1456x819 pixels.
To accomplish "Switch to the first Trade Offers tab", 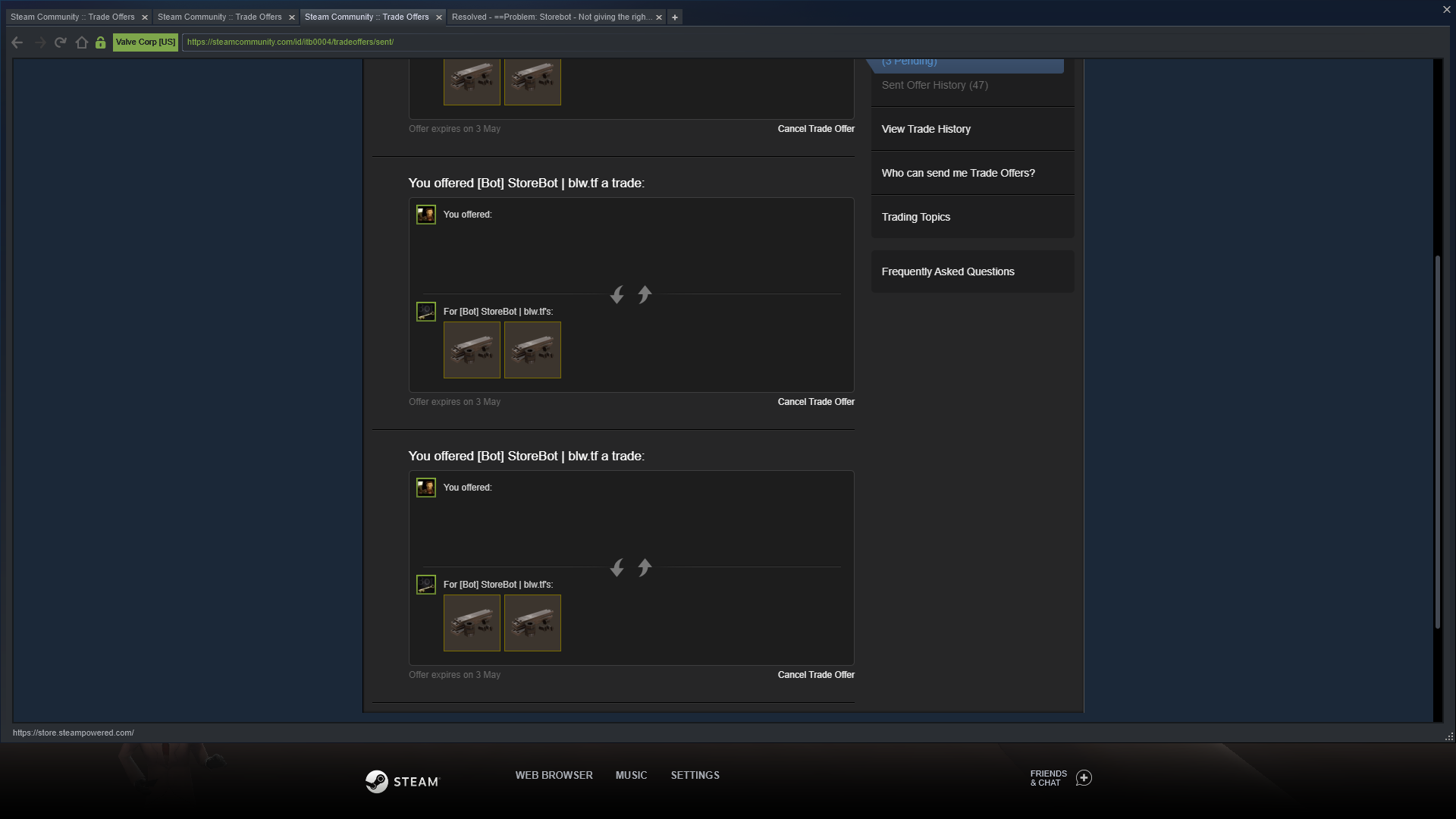I will 73,17.
